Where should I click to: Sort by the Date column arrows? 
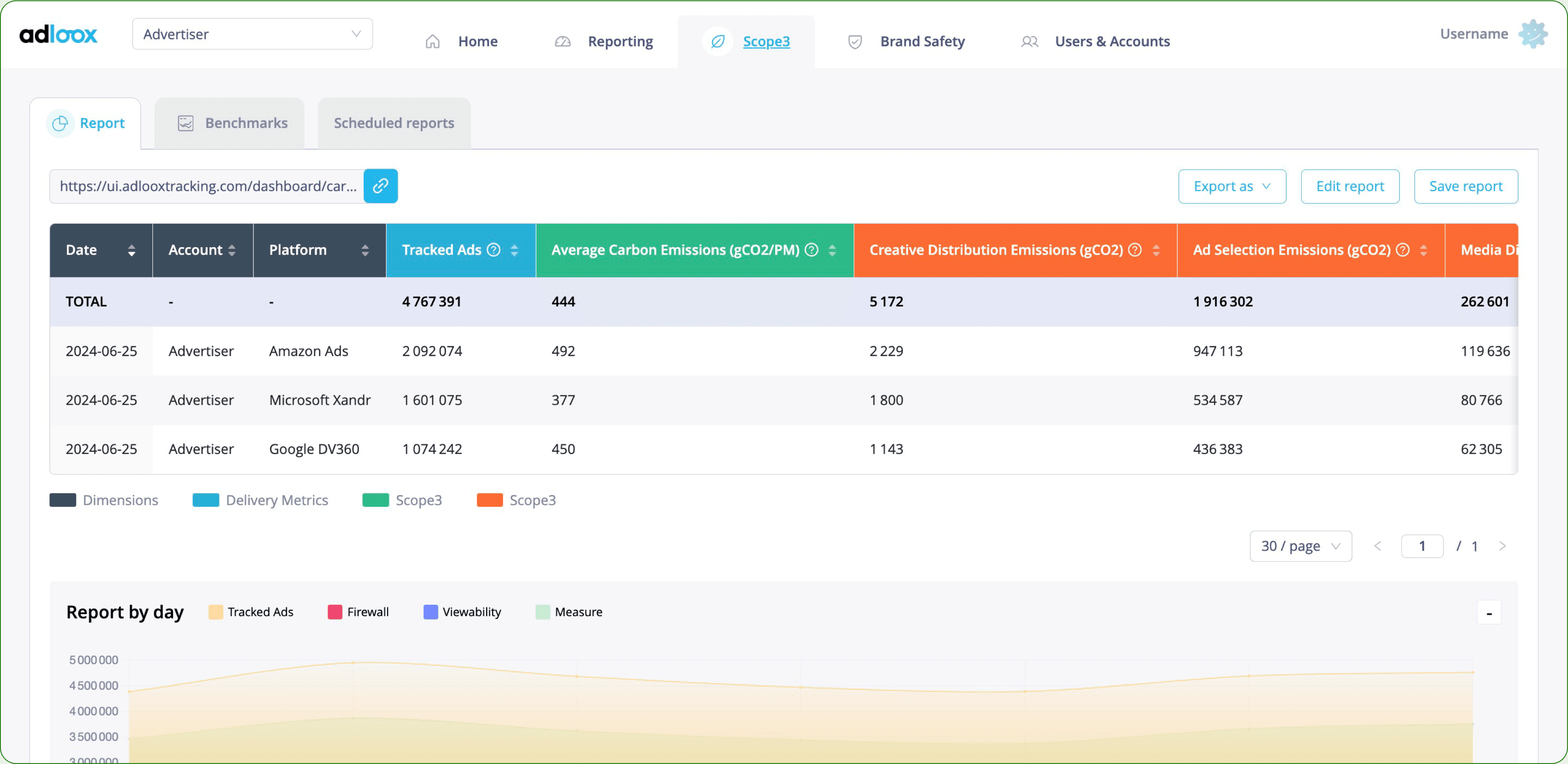pos(131,250)
